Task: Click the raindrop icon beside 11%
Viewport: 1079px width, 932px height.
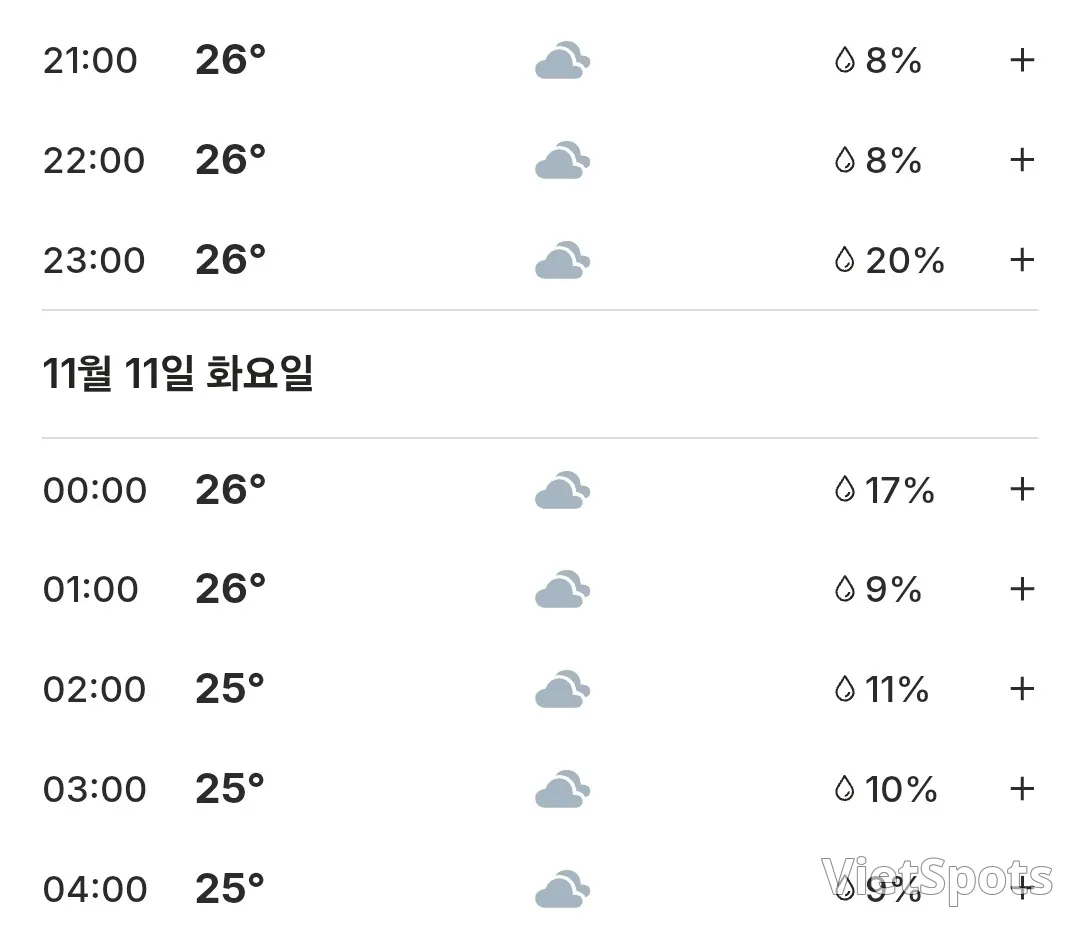Action: [844, 689]
